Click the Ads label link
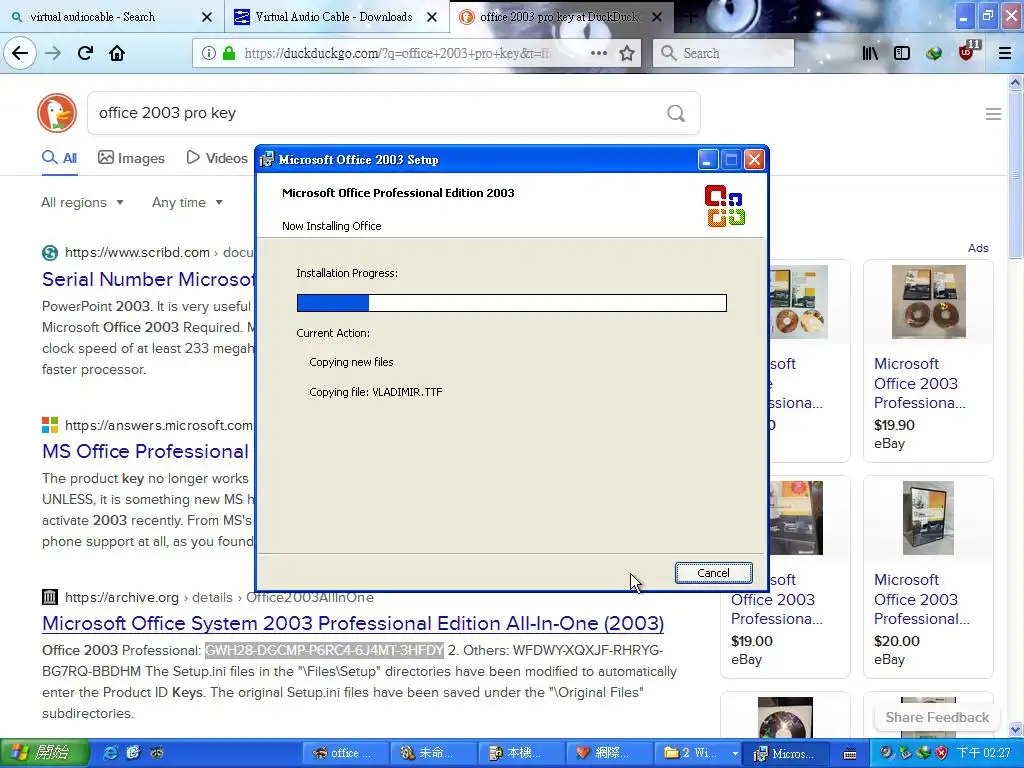Screen dimensions: 1024x768 coord(978,248)
